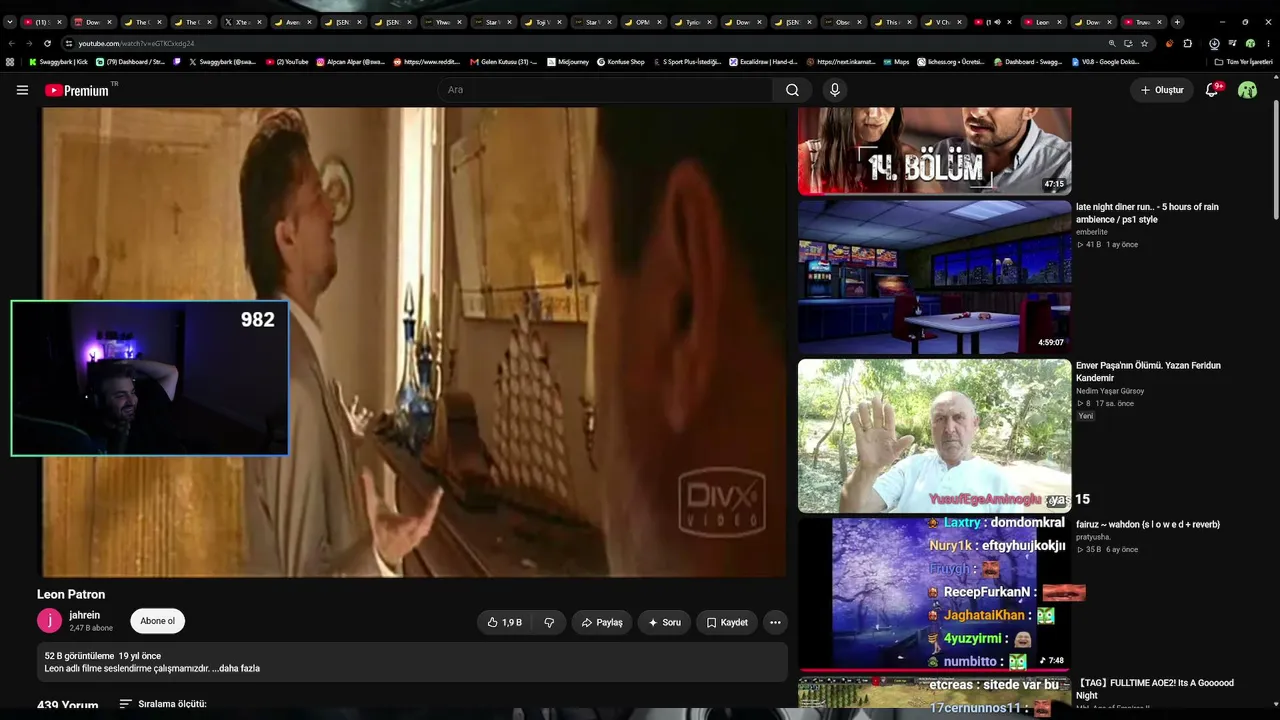
Task: Open FULLTIME AOE2 video title
Action: [x=1155, y=689]
